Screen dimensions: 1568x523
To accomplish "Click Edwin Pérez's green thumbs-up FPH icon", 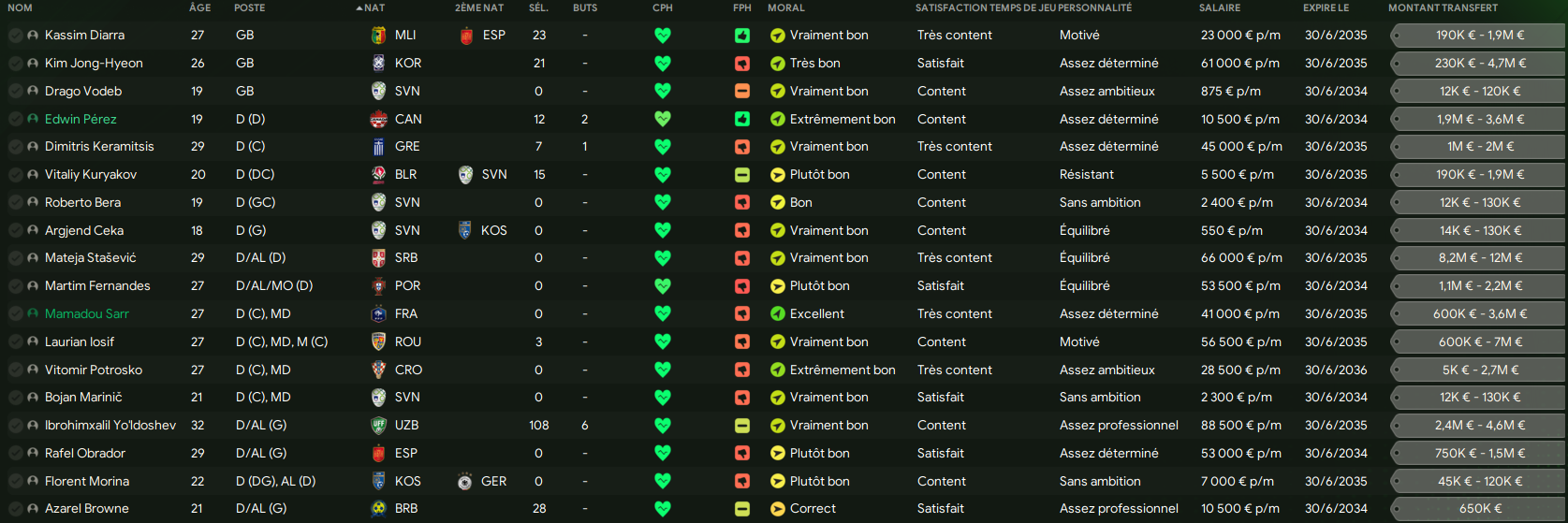I will click(742, 119).
